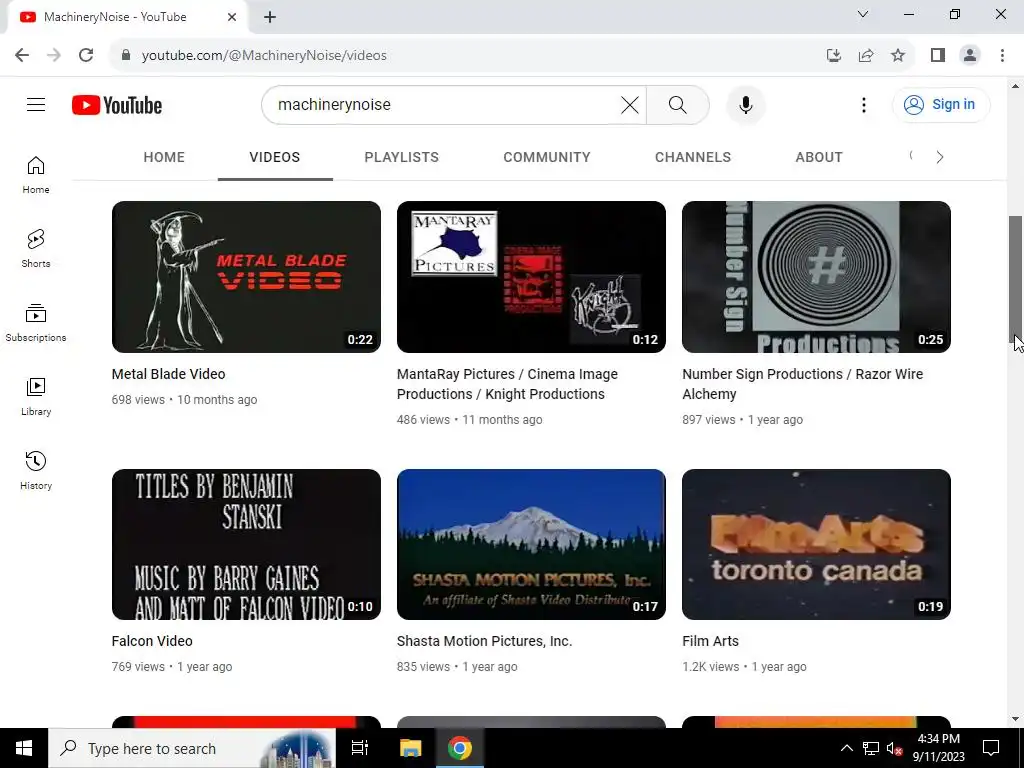
Task: Click the scrollbar down arrow
Action: (x=1015, y=719)
